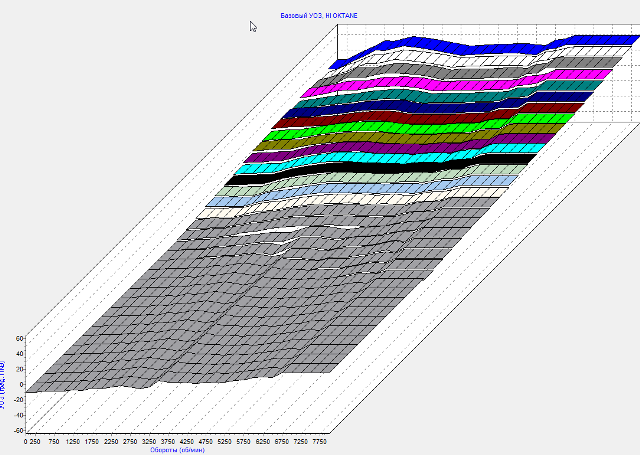640x455 pixels.
Task: Click the 'Обороты (об/мин)' horizontal axis label
Action: [x=179, y=448]
